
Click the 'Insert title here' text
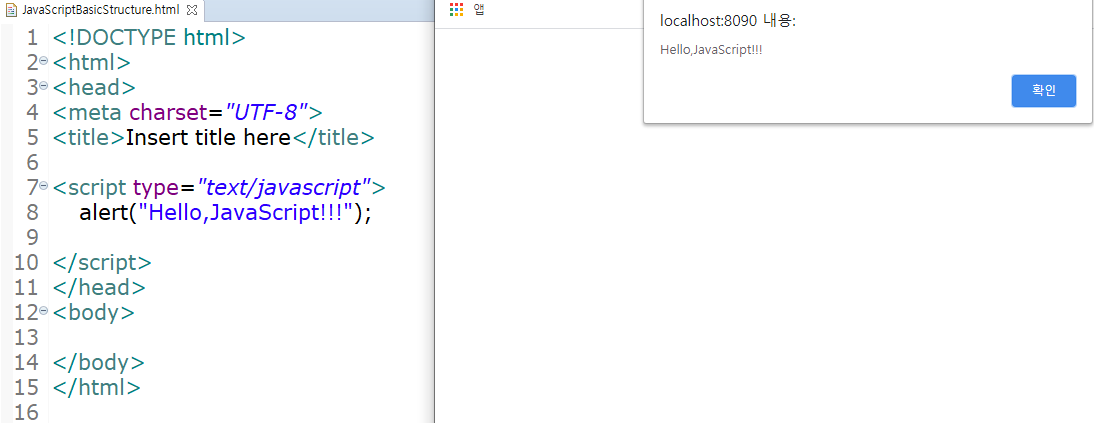(208, 138)
